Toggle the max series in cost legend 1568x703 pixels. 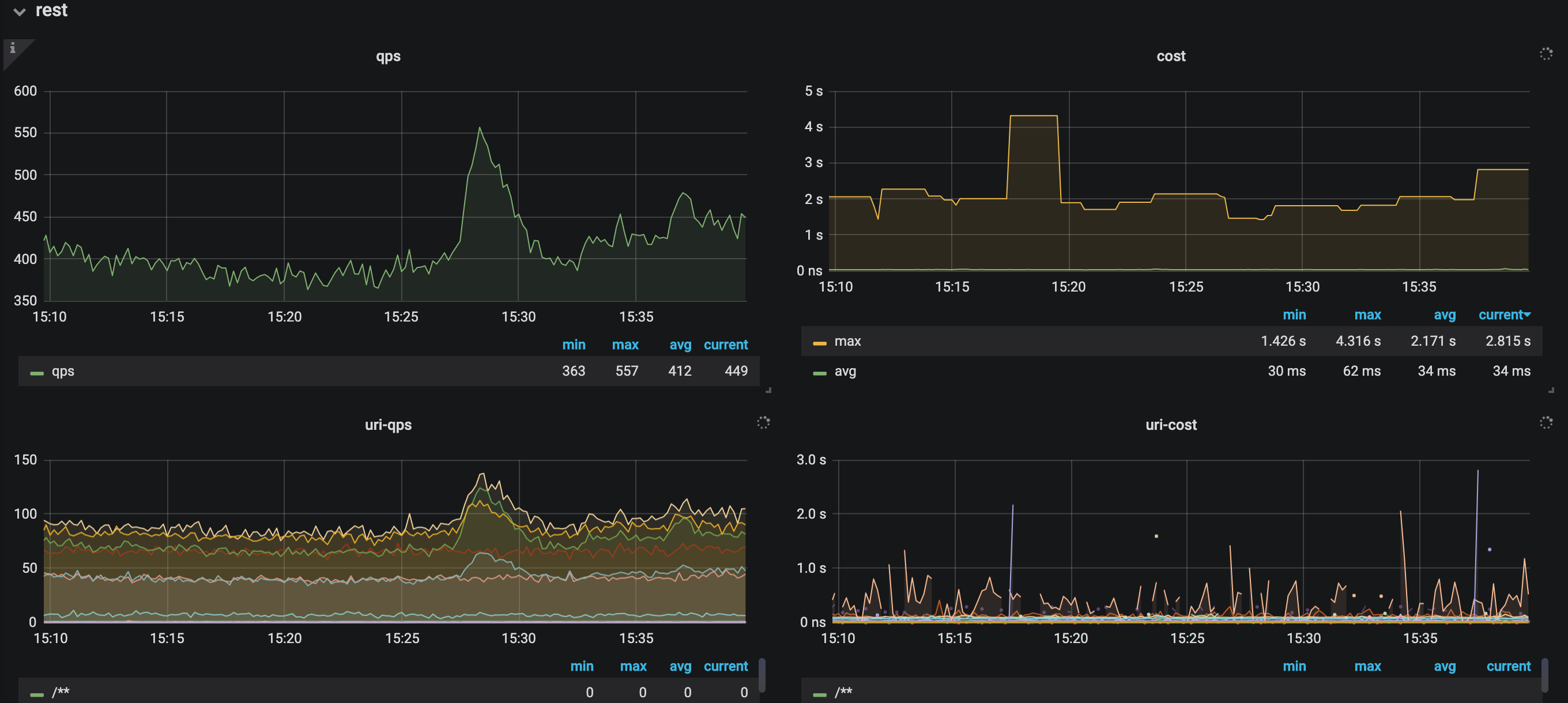tap(847, 342)
